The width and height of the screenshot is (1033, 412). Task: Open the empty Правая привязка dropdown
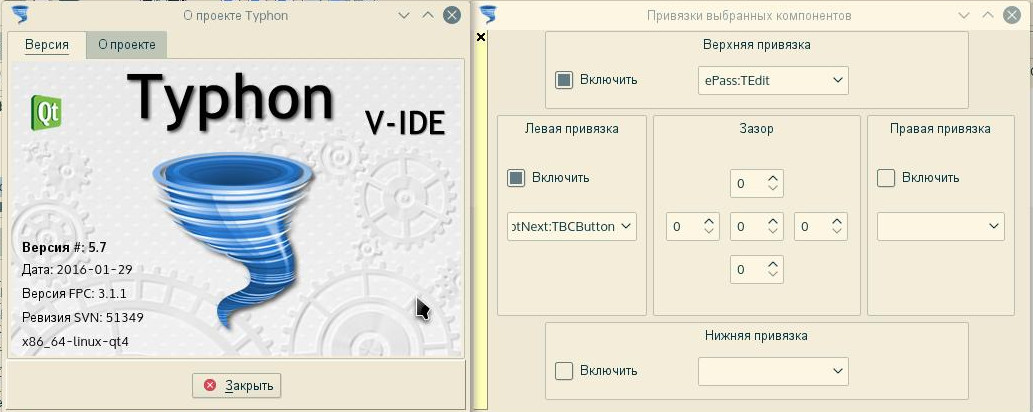(x=940, y=227)
